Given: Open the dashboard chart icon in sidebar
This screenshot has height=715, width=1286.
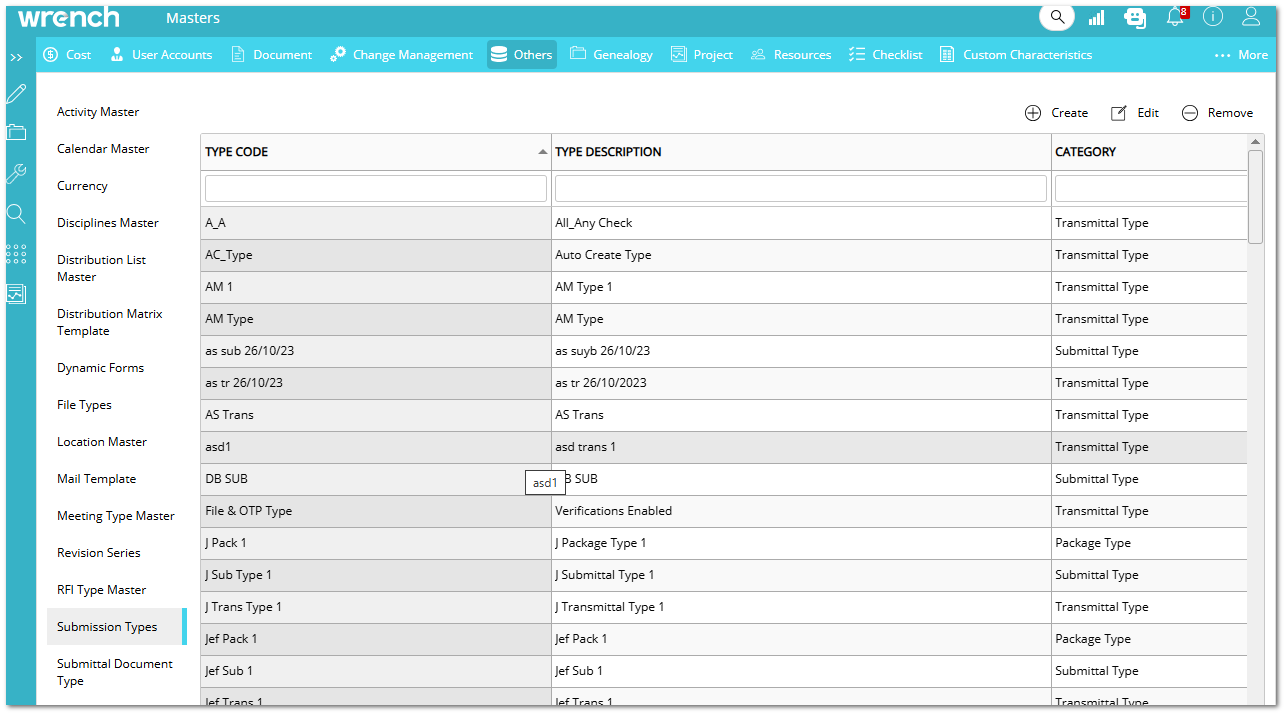Looking at the screenshot, I should (x=16, y=294).
